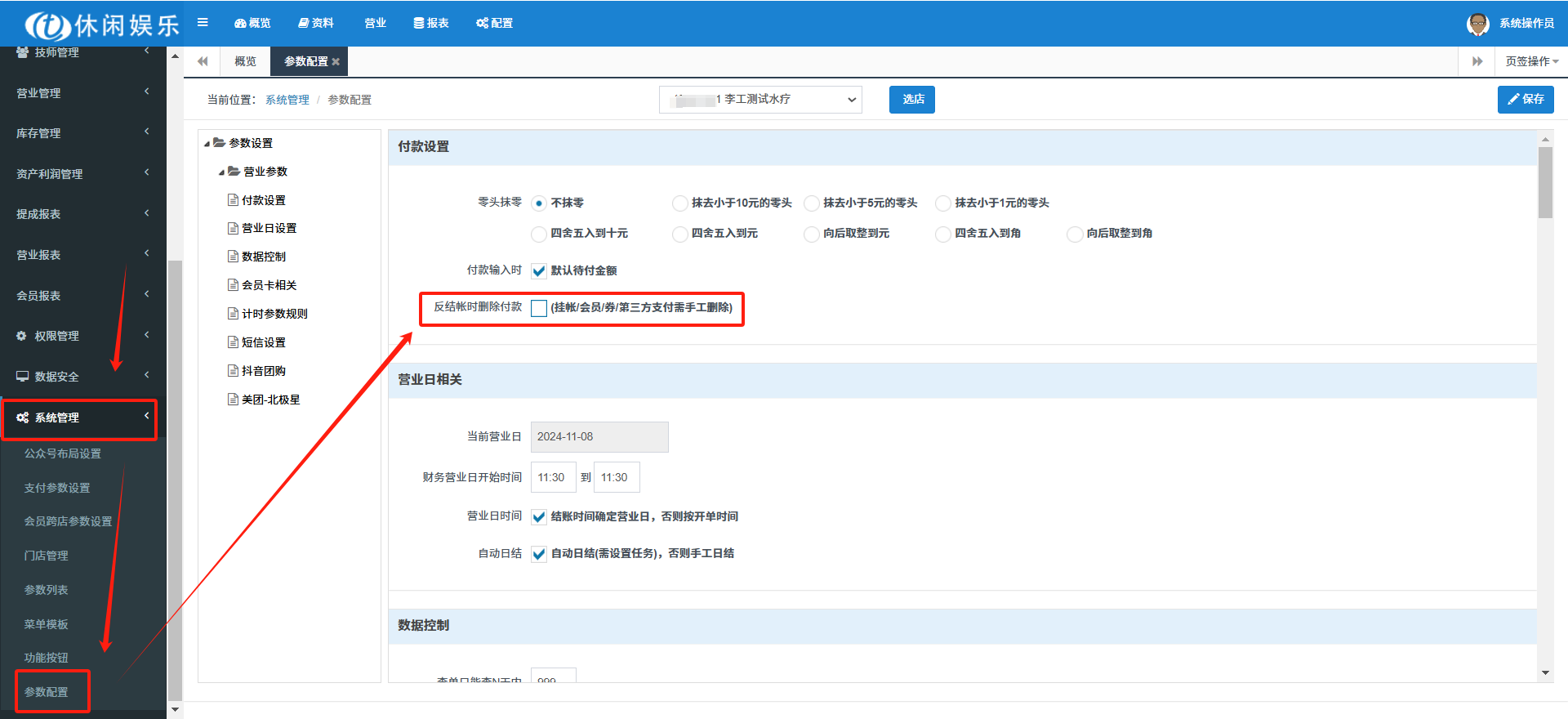Screen dimensions: 1568x719
Task: Click the 数据安全 monitor icon
Action: click(22, 377)
